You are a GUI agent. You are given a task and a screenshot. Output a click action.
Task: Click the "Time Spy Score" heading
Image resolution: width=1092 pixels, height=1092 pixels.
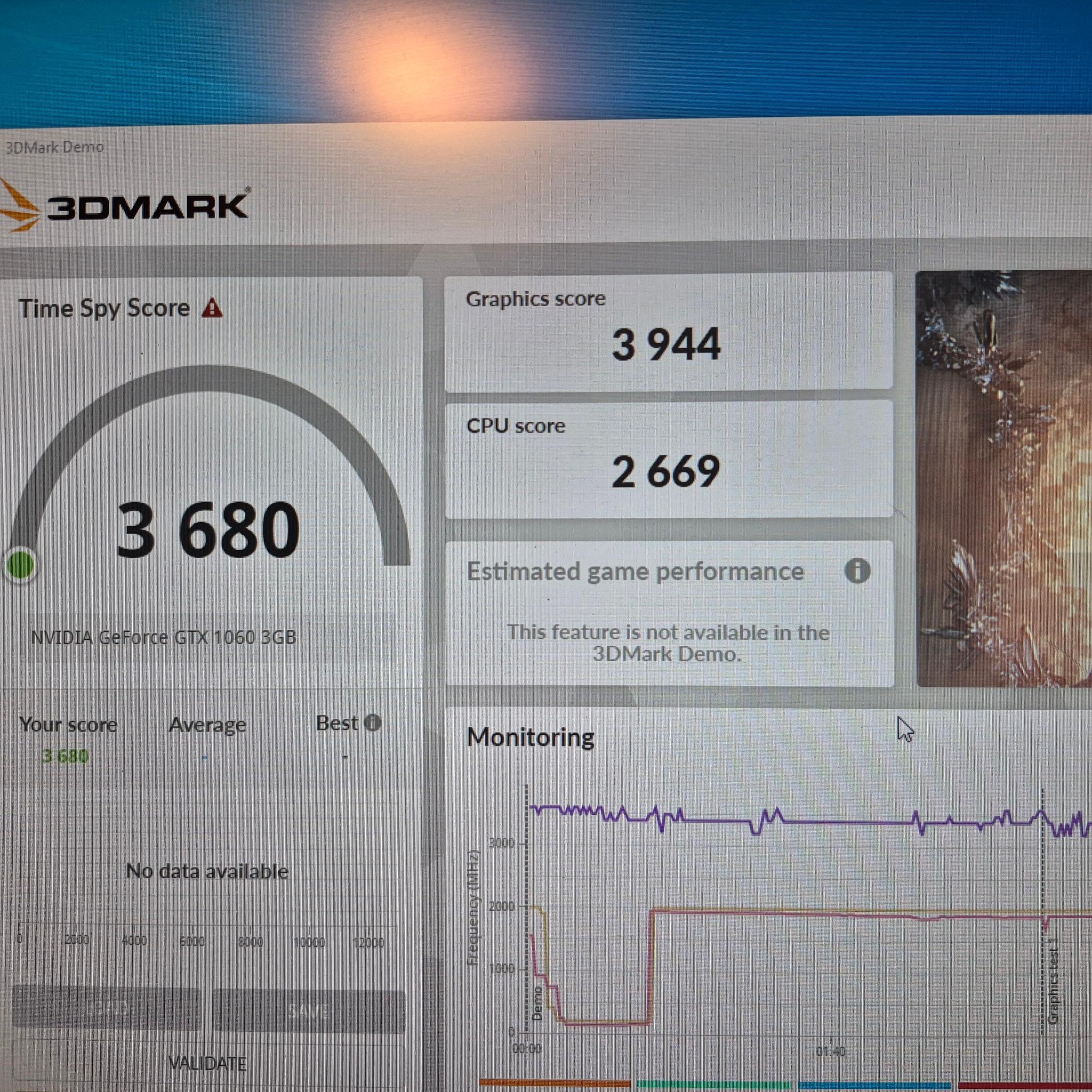coord(105,309)
